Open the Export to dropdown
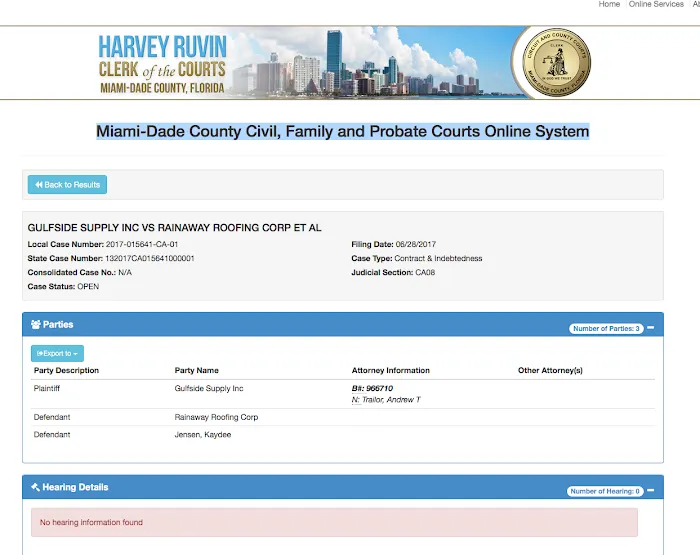This screenshot has width=700, height=555. coord(57,353)
